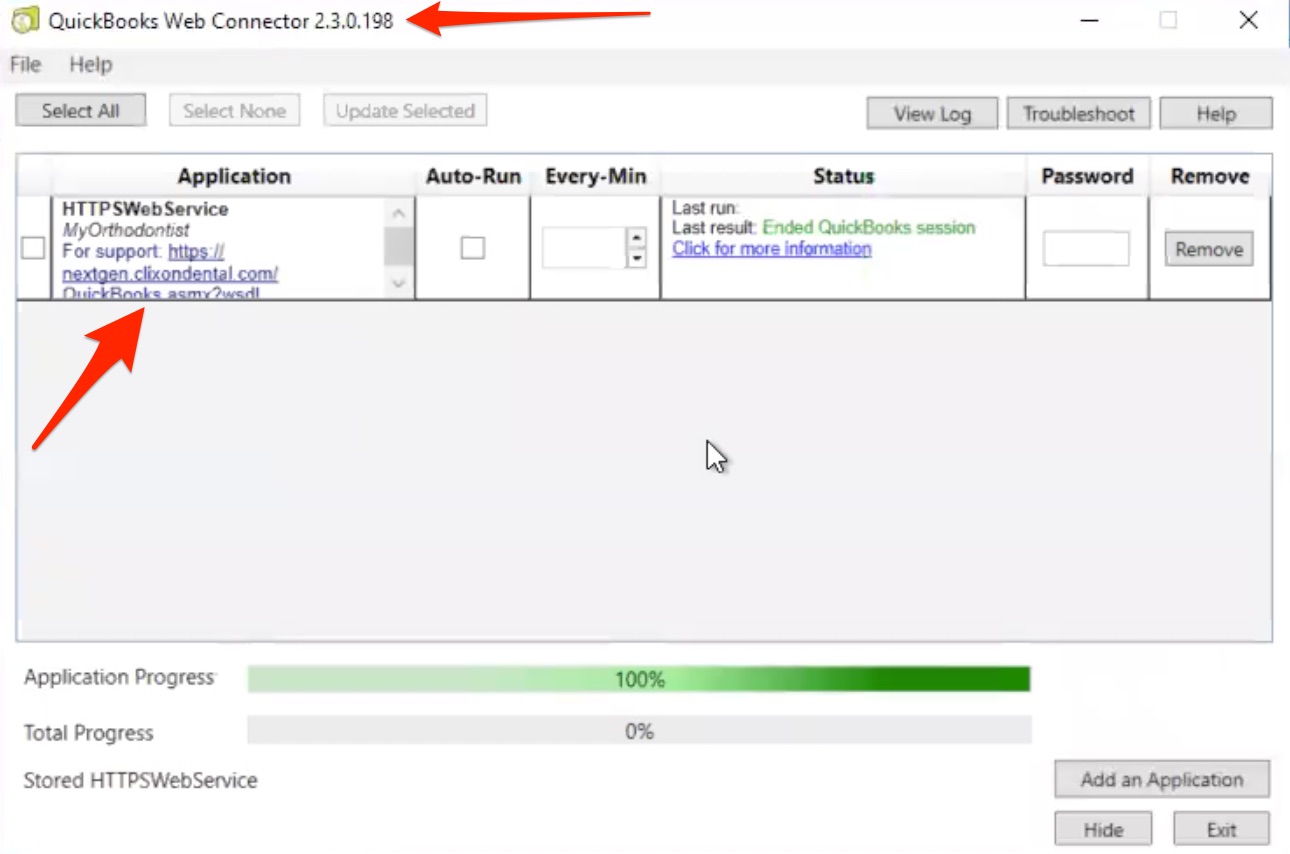Increase Every-Min value with up arrow
The width and height of the screenshot is (1290, 854).
coord(636,238)
